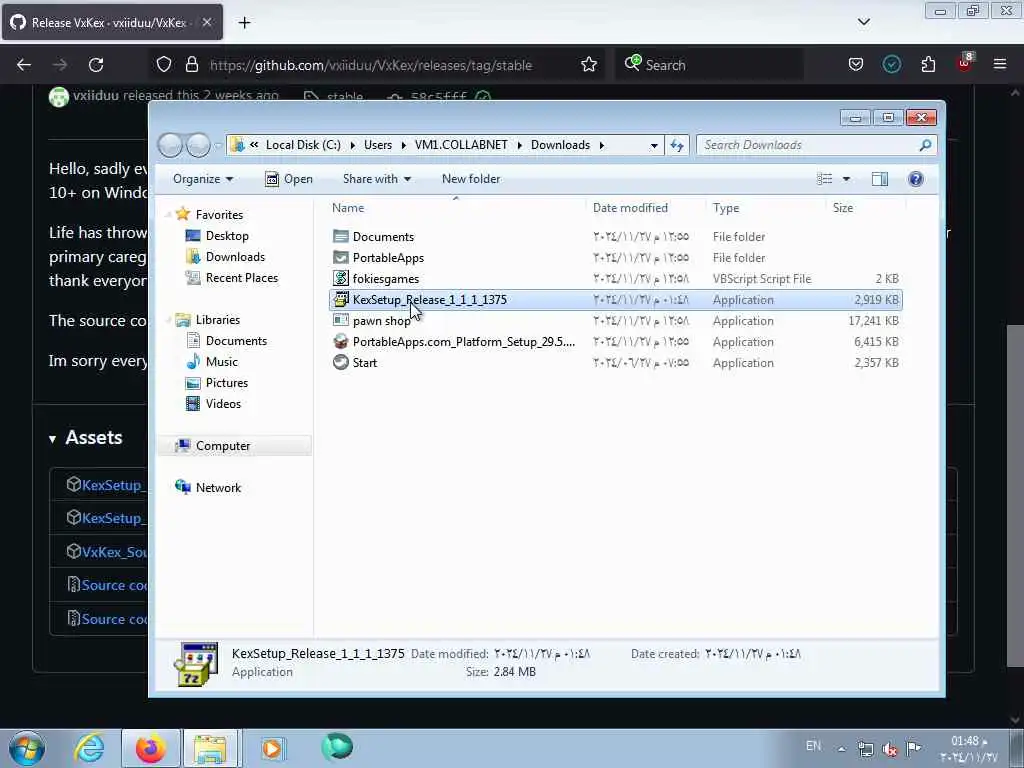1024x768 pixels.
Task: Refresh the Downloads folder address bar
Action: (677, 145)
